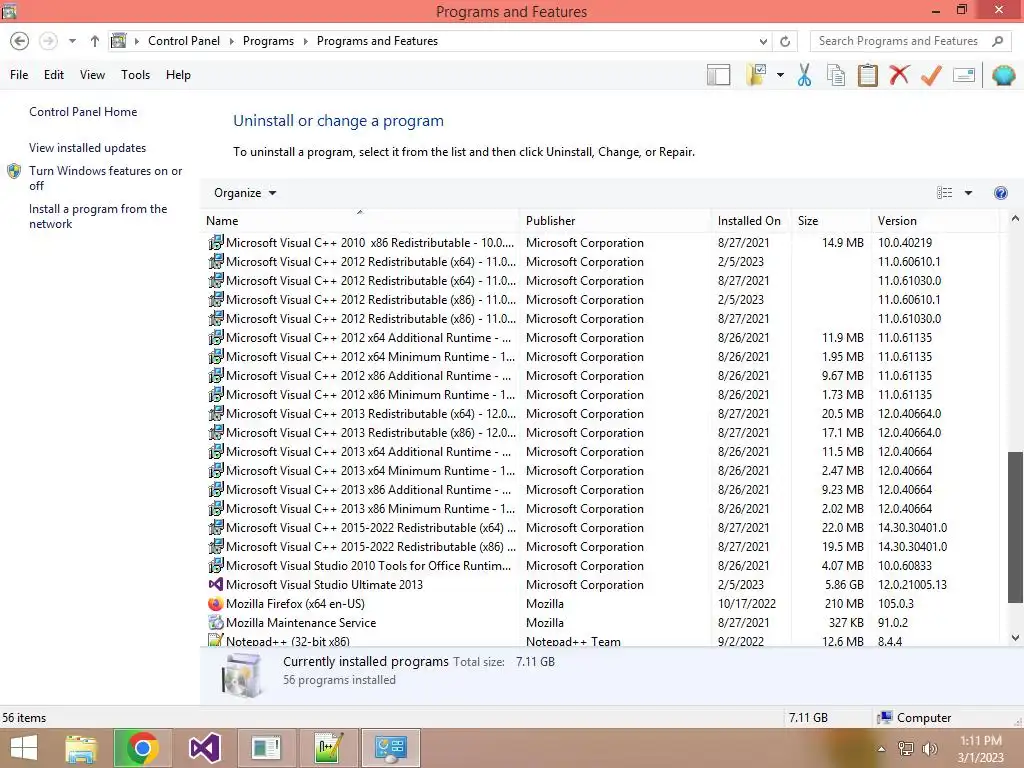The height and width of the screenshot is (768, 1024).
Task: Click the orange checkmark toolbar icon
Action: (x=931, y=75)
